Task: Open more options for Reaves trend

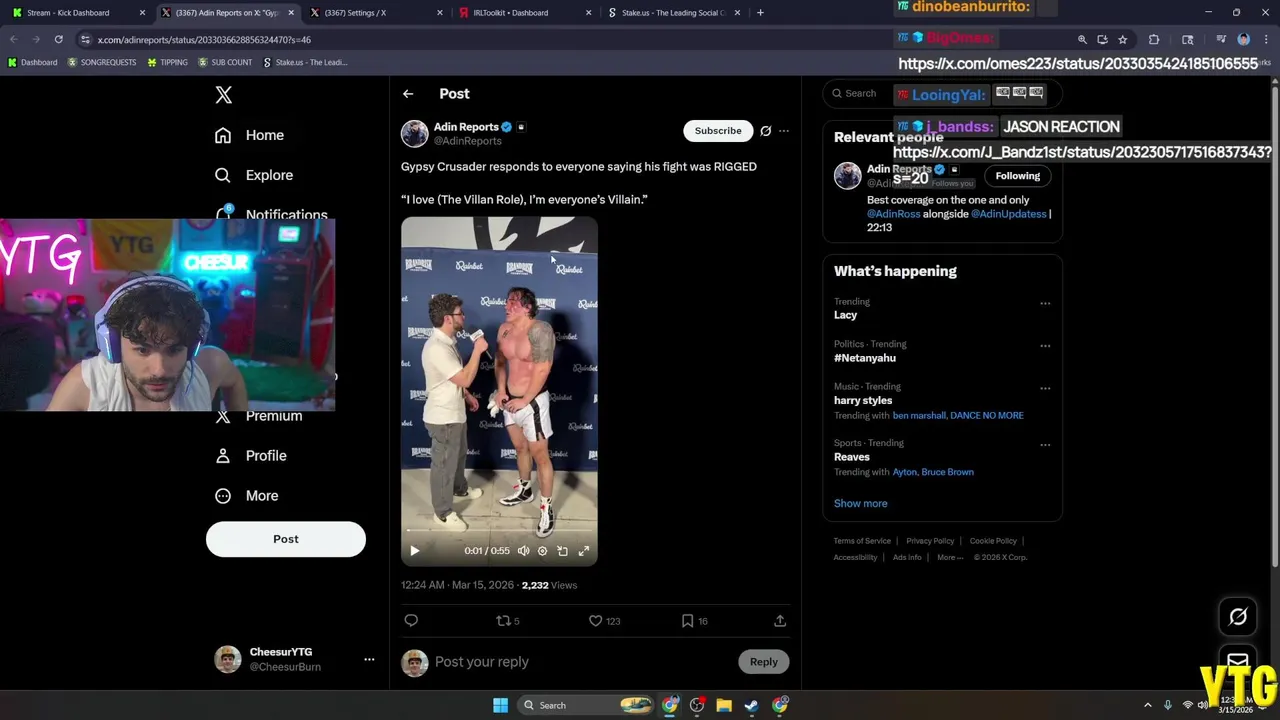Action: [1045, 445]
